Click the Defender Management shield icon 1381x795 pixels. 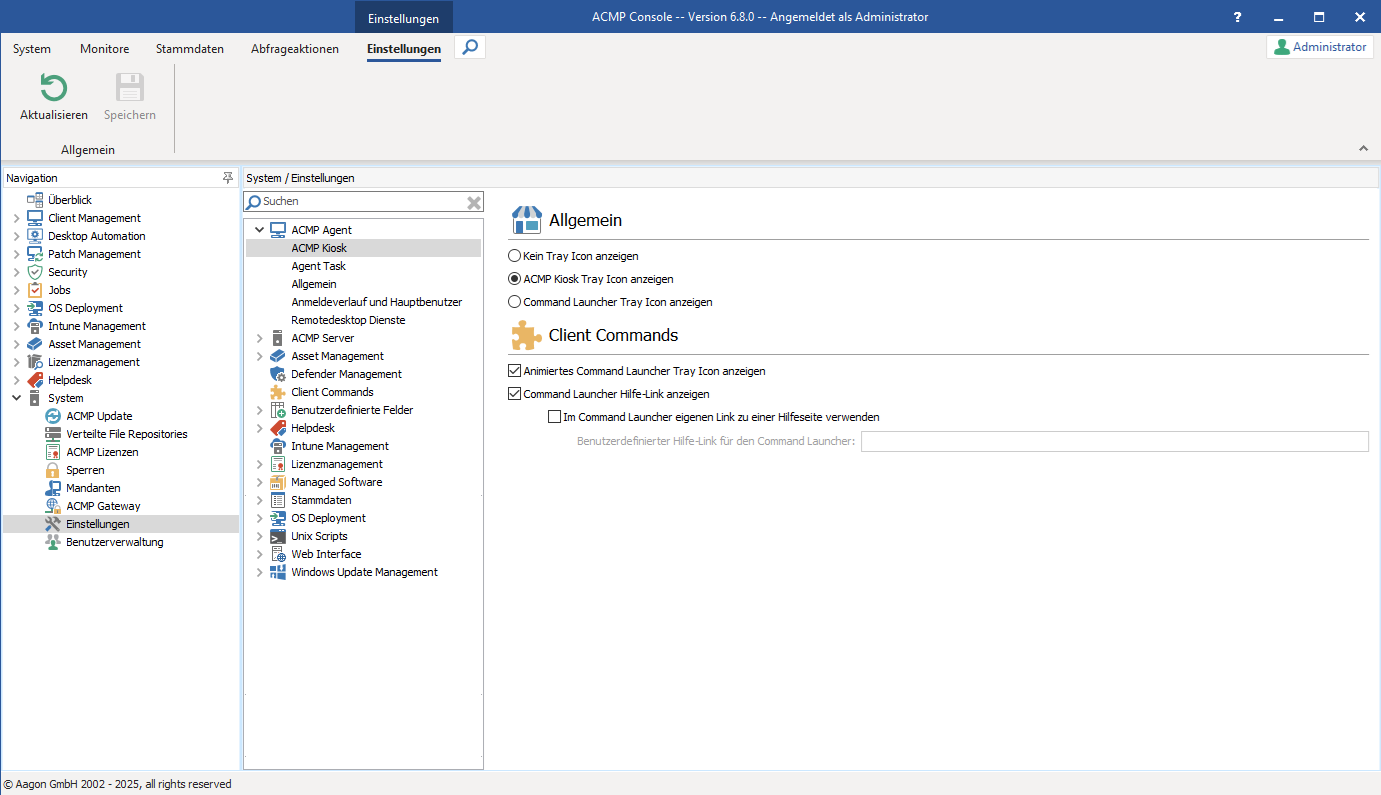(278, 374)
